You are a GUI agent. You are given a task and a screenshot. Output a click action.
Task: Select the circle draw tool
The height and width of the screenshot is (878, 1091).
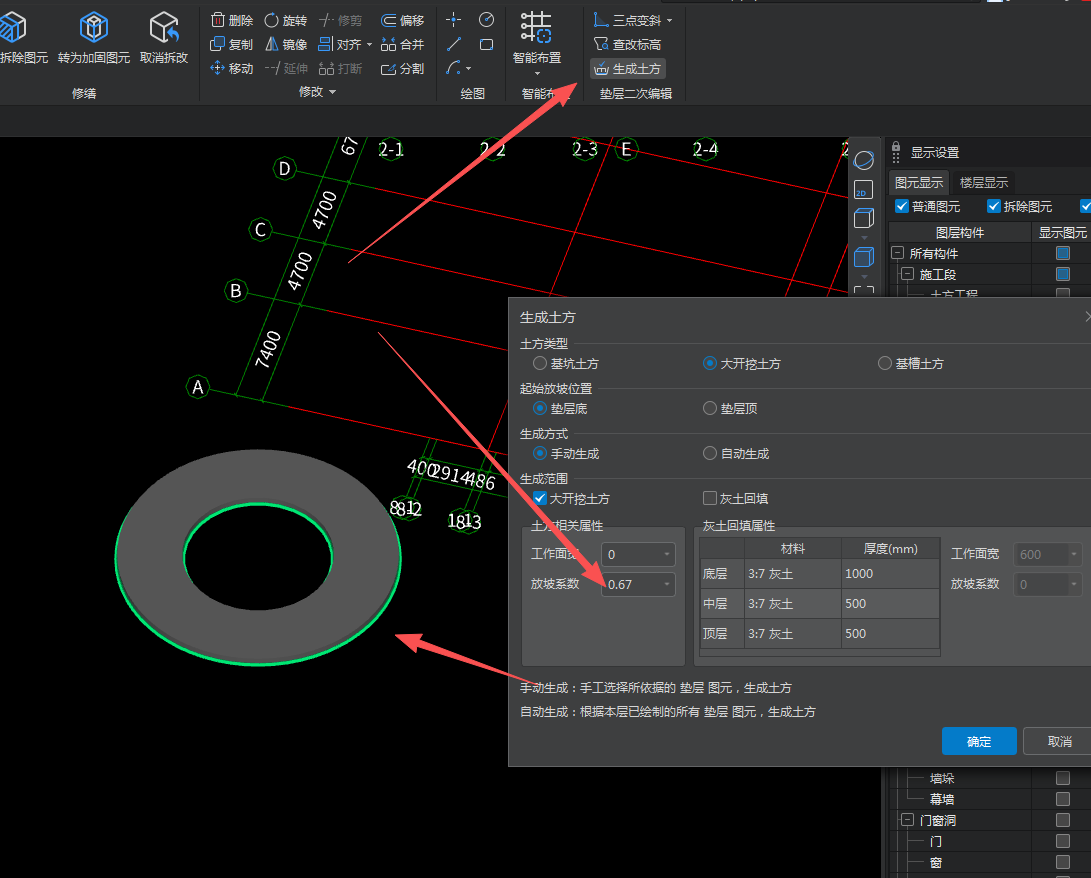tap(486, 20)
